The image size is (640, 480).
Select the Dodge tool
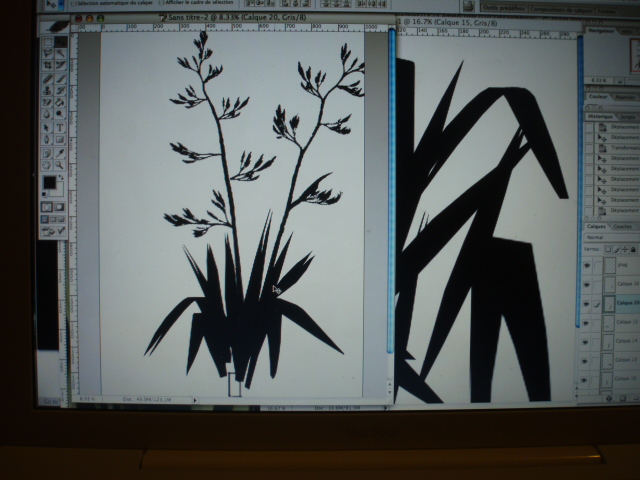tap(60, 114)
